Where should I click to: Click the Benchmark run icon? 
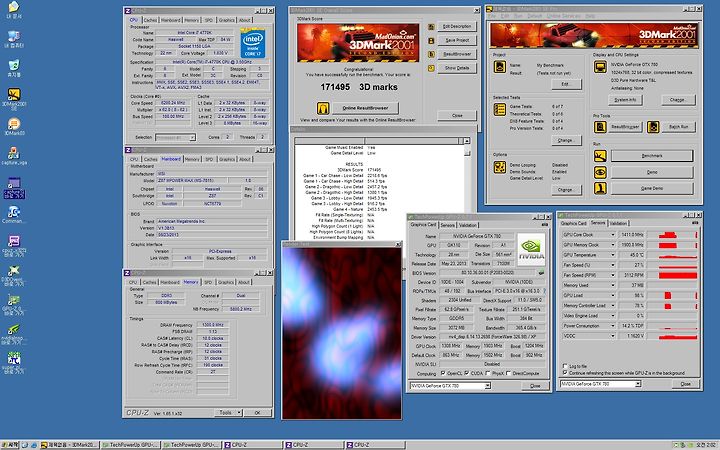(600, 156)
